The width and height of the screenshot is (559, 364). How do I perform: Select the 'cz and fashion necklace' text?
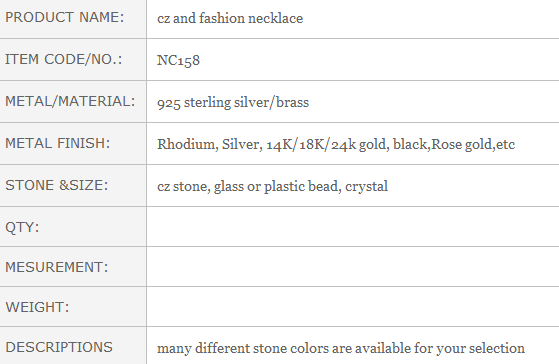click(x=230, y=18)
